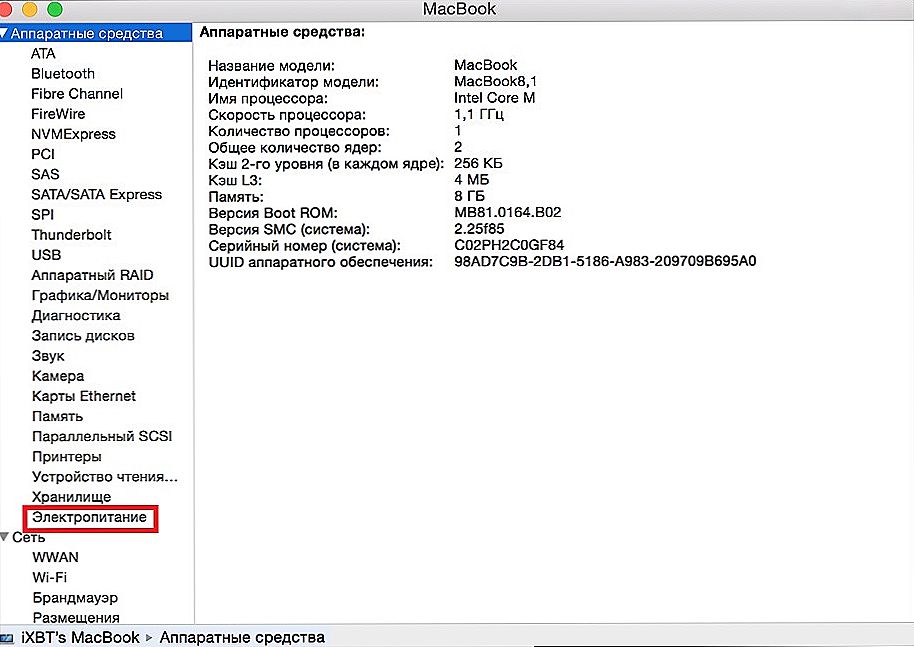Click the green zoom window button
The width and height of the screenshot is (914, 647).
[54, 9]
